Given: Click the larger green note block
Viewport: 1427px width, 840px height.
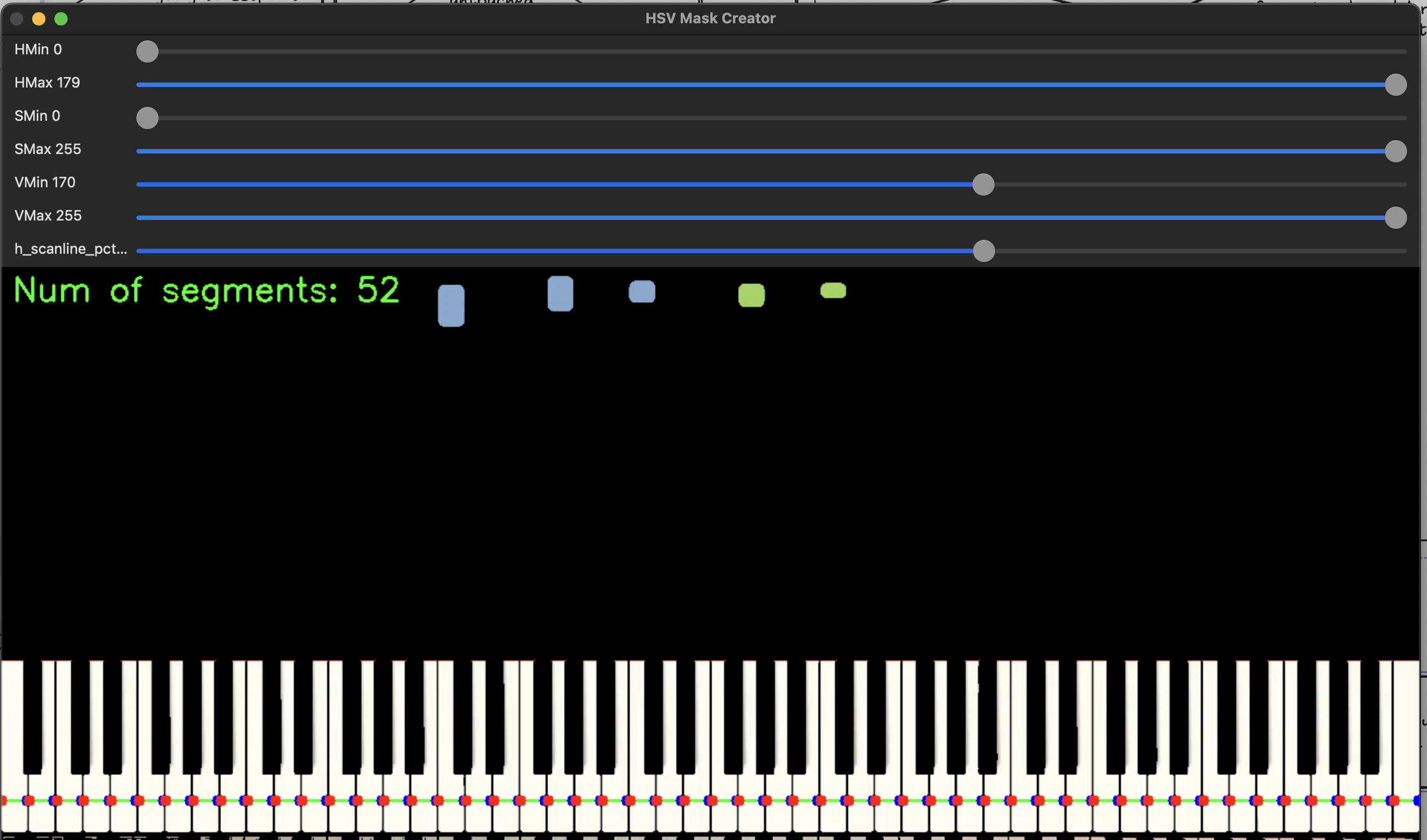Looking at the screenshot, I should [751, 295].
